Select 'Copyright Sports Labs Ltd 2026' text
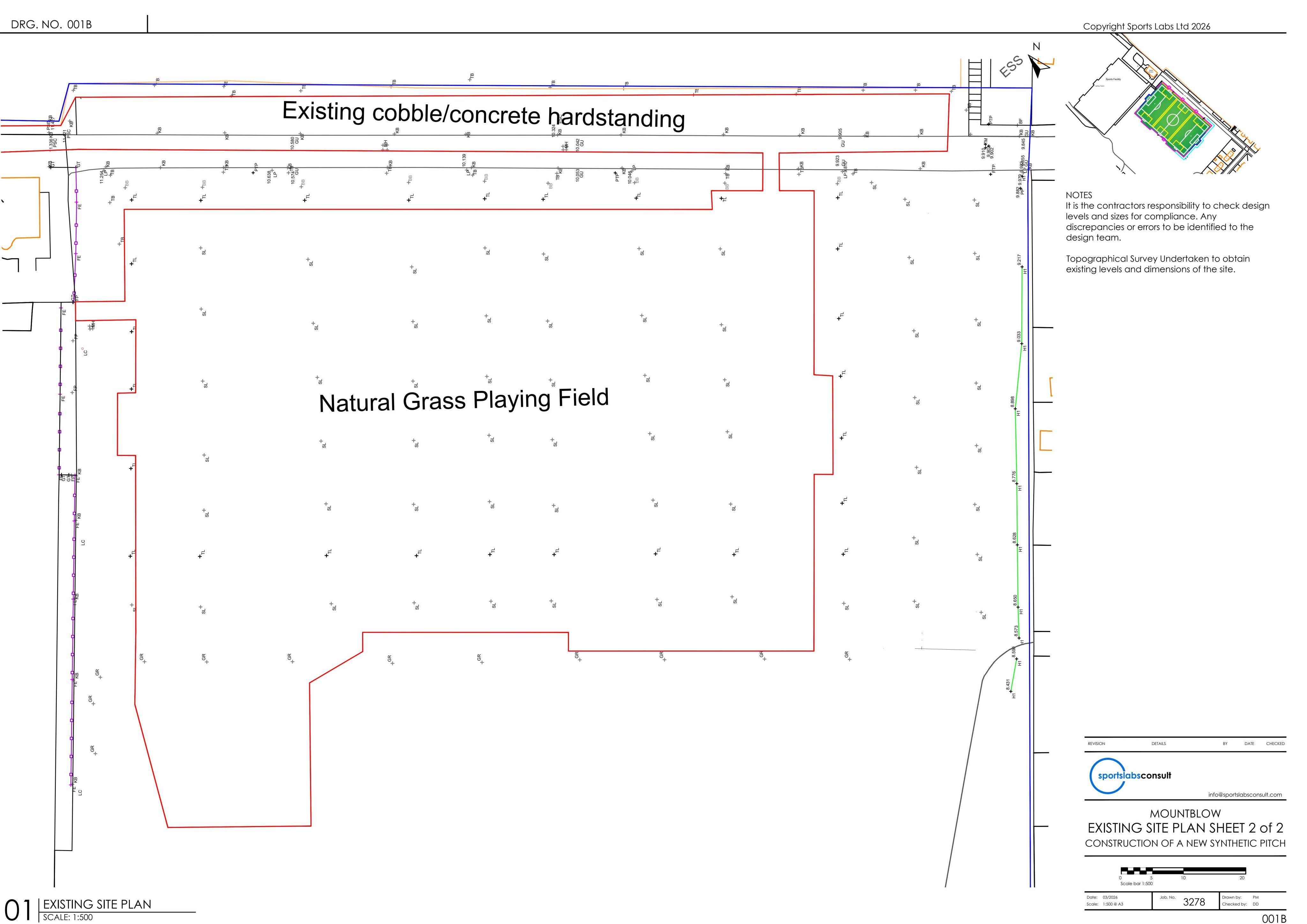 (1146, 26)
